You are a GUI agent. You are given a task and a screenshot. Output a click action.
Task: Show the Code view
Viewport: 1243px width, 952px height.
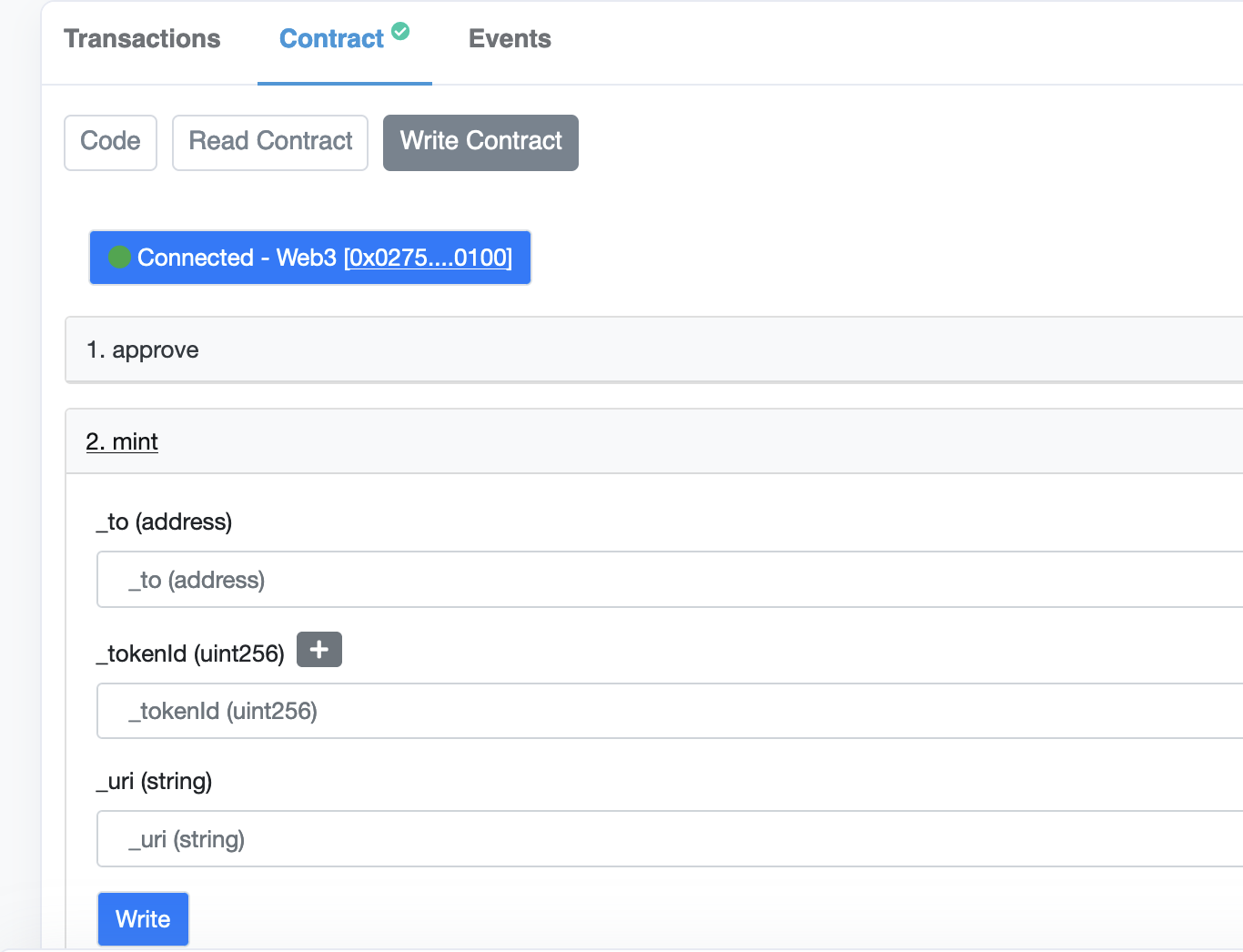pos(110,142)
